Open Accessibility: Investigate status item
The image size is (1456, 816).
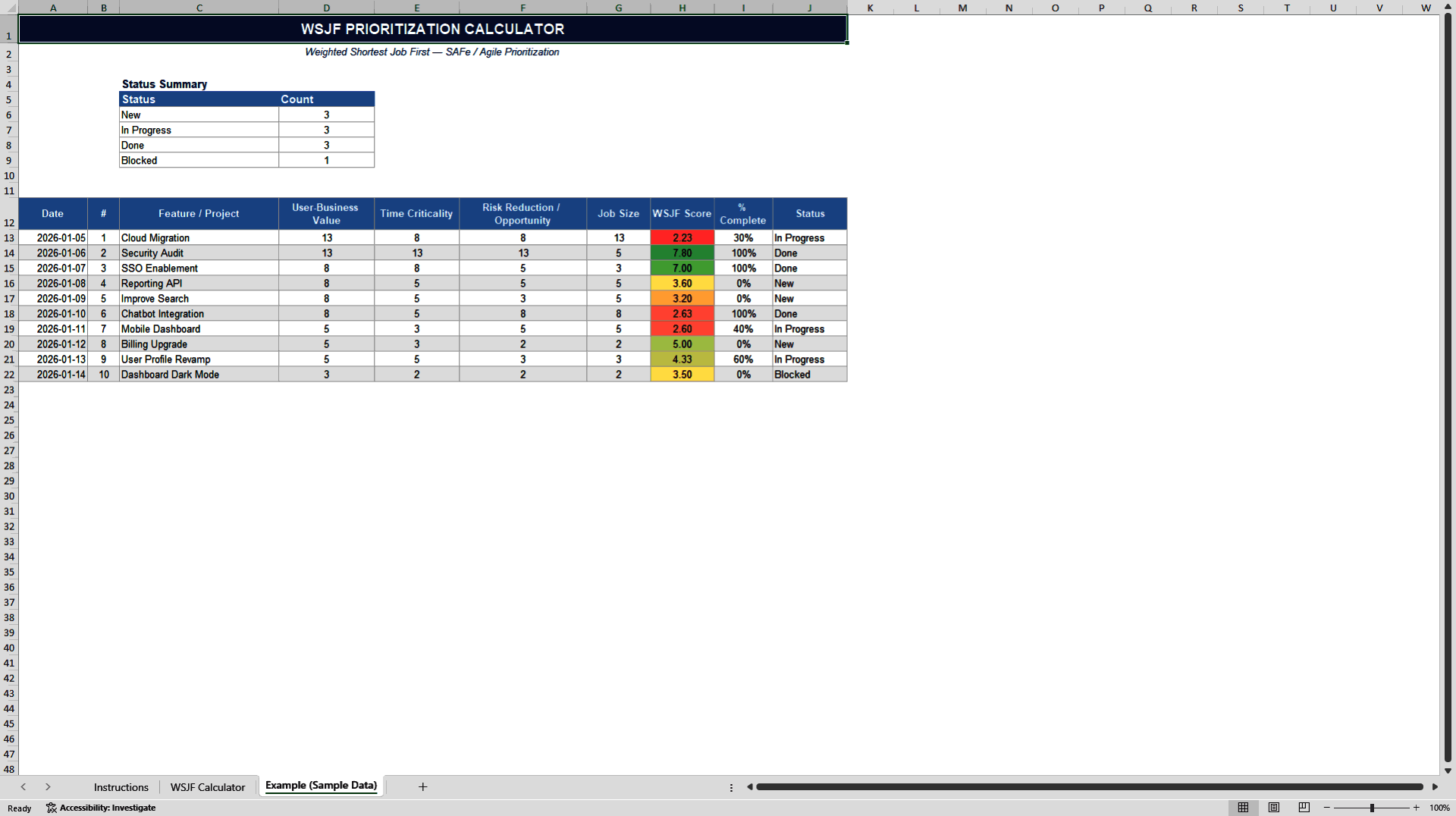(x=101, y=808)
